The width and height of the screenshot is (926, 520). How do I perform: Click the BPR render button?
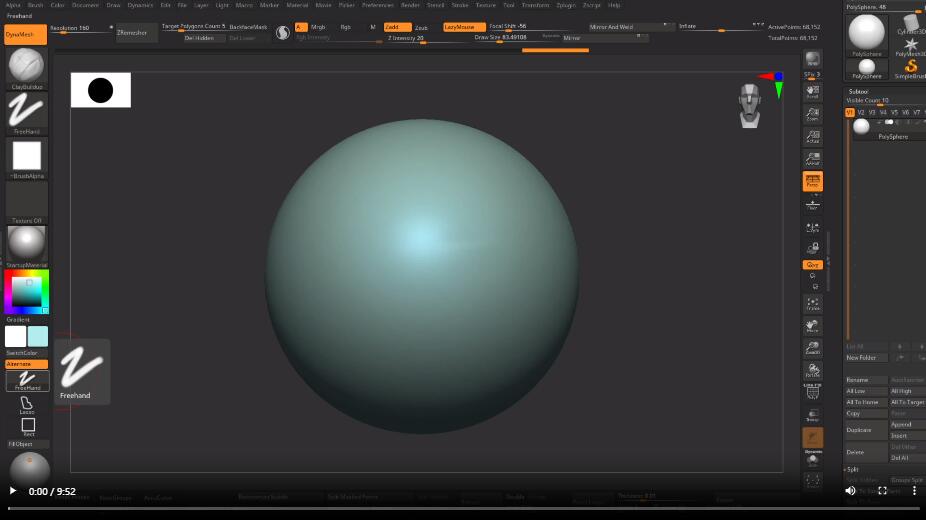pos(812,60)
